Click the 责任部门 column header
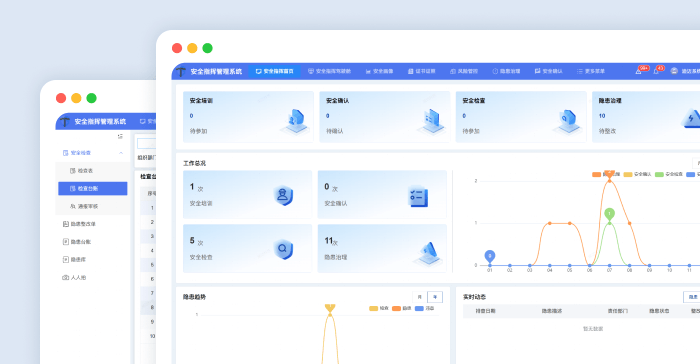The image size is (700, 364). pyautogui.click(x=618, y=311)
